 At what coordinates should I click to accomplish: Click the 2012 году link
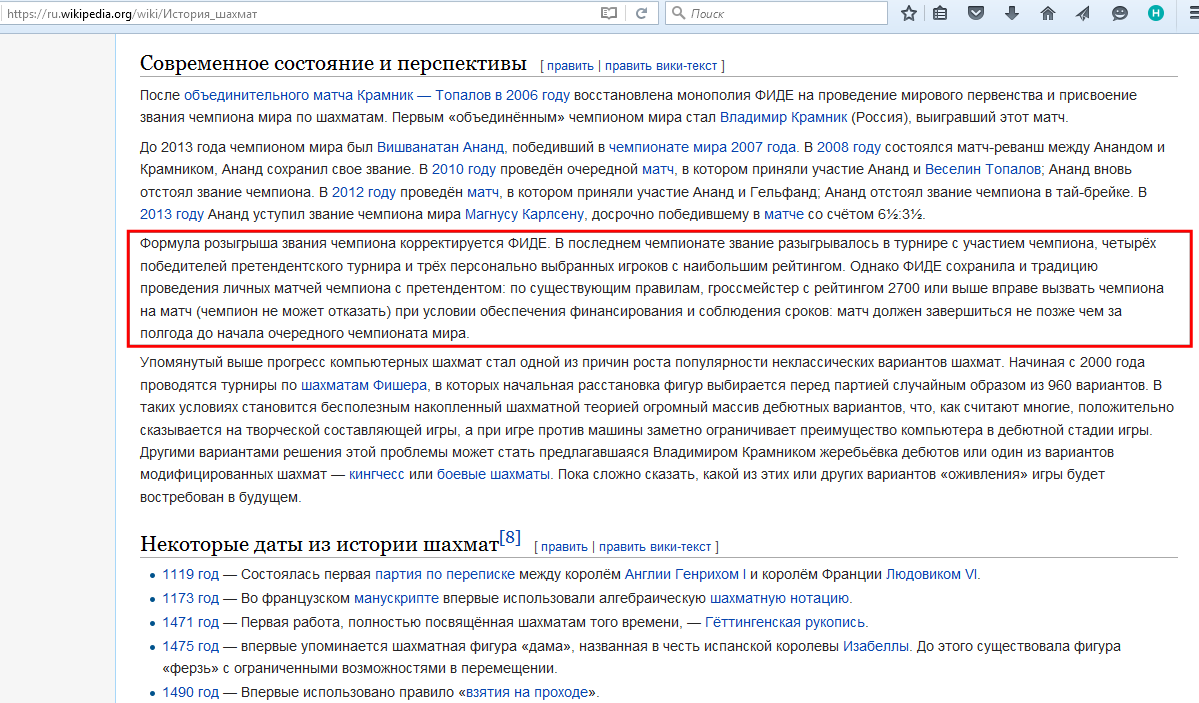pos(364,192)
